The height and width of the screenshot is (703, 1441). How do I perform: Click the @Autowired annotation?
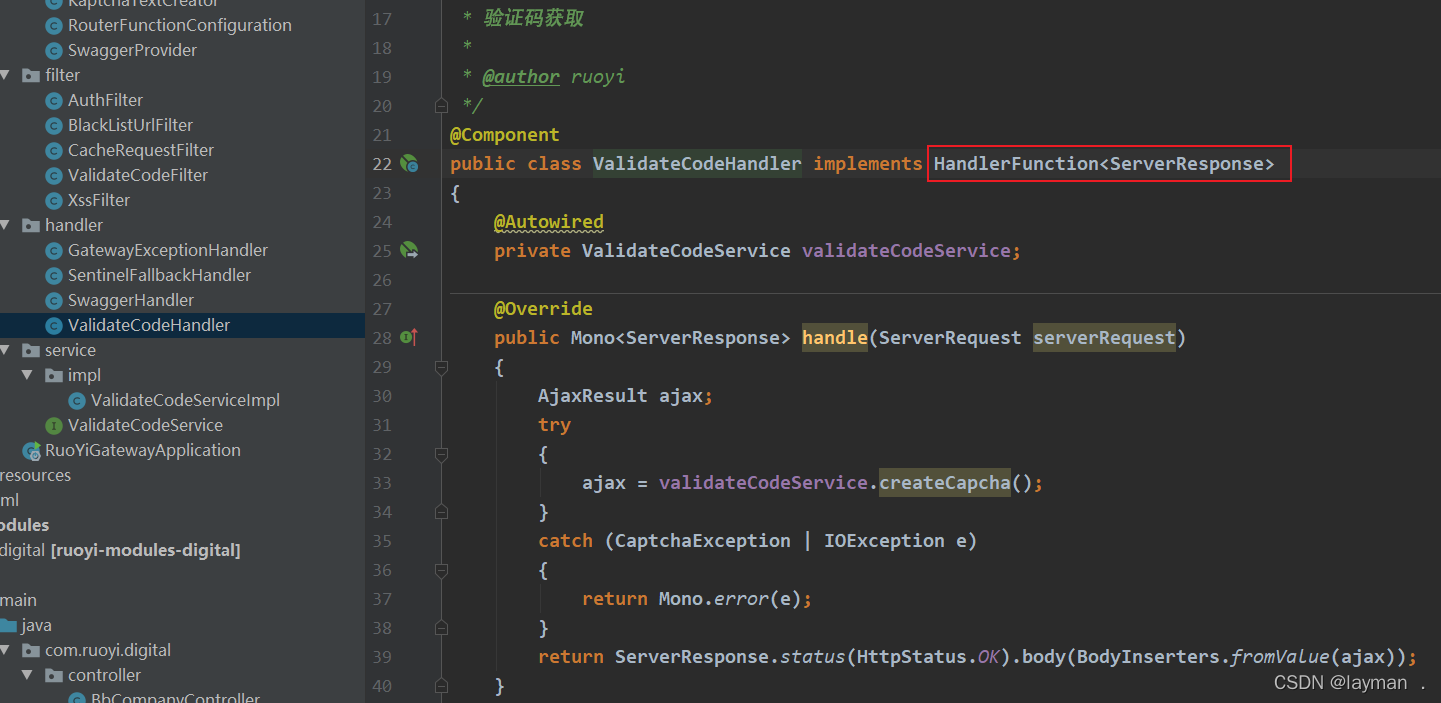click(549, 221)
